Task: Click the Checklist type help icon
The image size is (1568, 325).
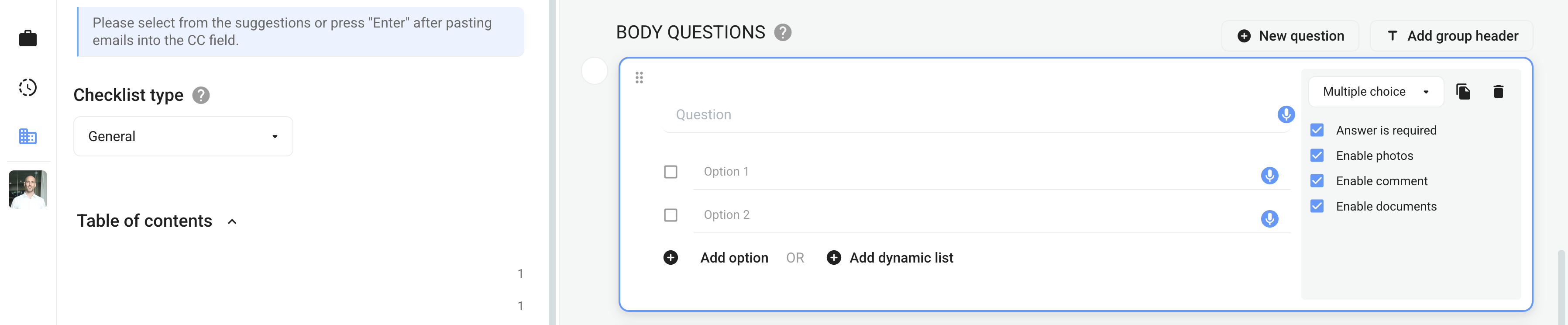Action: pos(201,96)
